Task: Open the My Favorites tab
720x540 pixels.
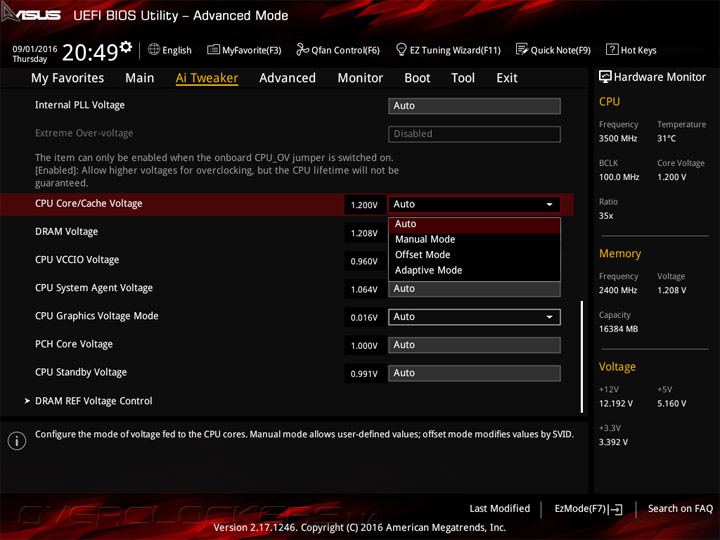Action: pos(68,78)
